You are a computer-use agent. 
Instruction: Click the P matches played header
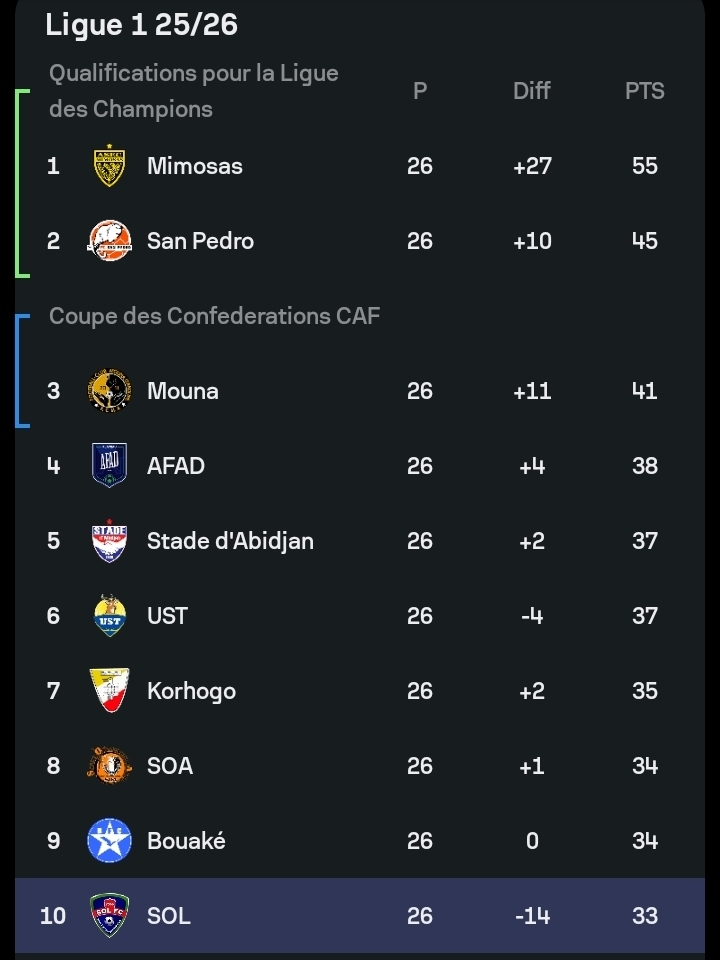coord(420,91)
